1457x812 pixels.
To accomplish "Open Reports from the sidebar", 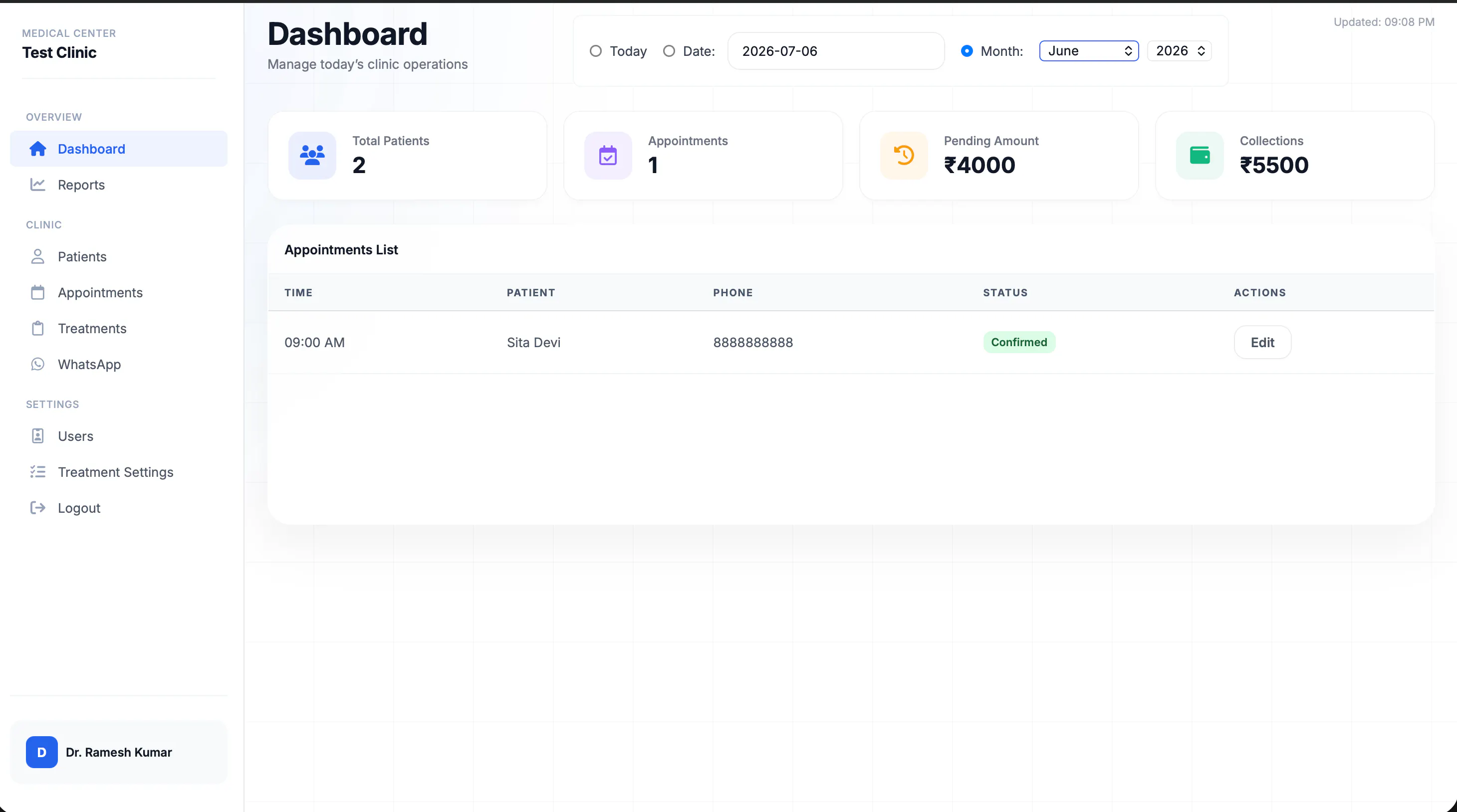I will [119, 185].
